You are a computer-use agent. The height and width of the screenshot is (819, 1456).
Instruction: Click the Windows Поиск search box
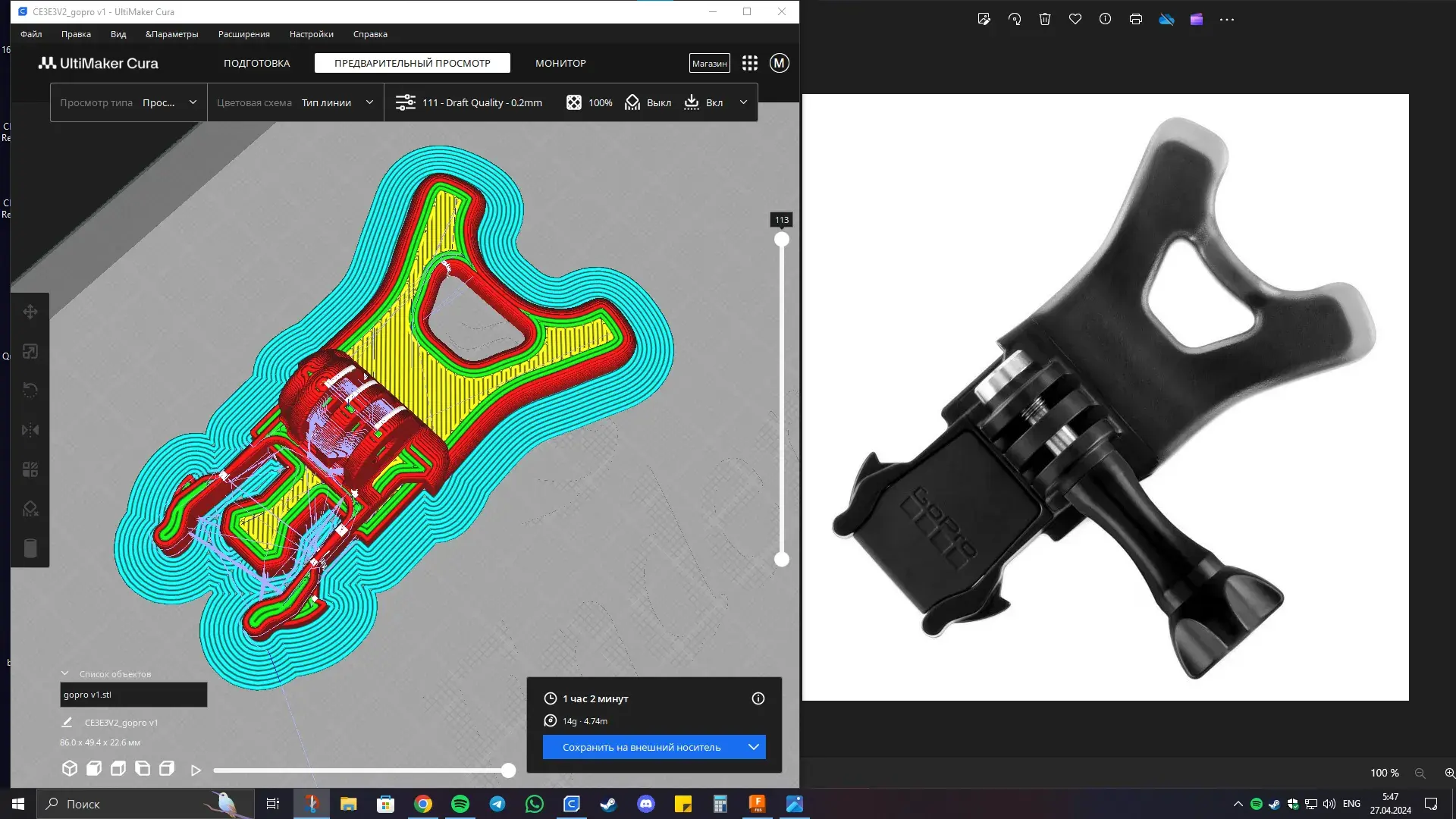(x=144, y=804)
